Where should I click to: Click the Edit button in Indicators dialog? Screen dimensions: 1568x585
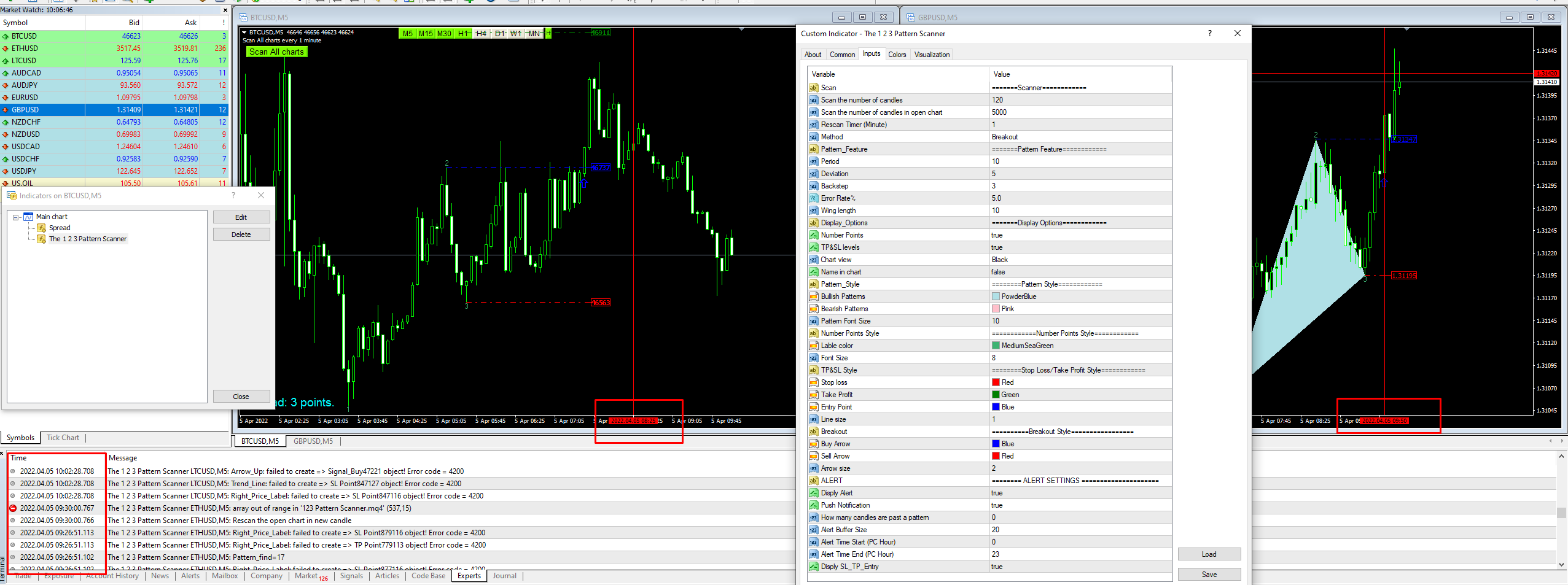point(241,217)
